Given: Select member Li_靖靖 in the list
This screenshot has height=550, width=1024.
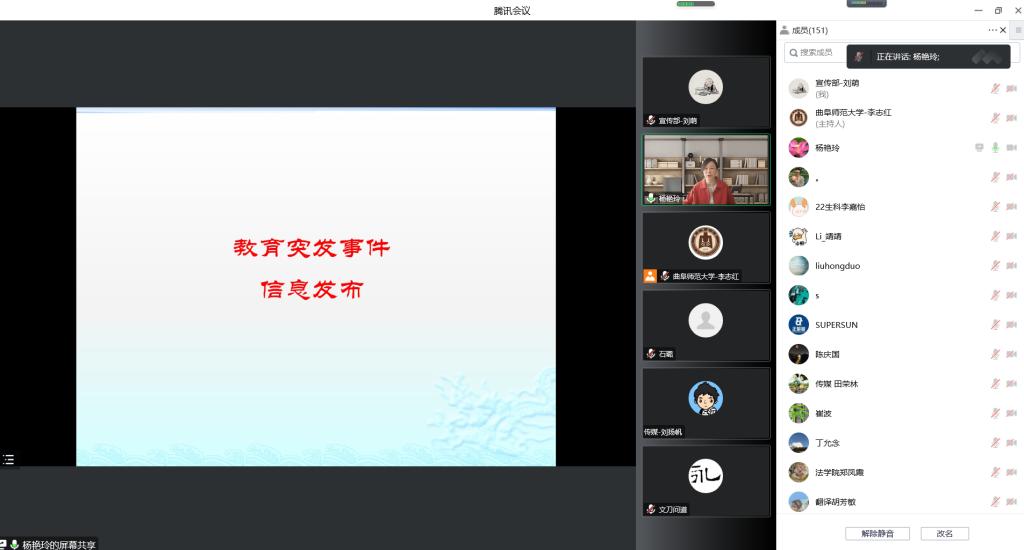Looking at the screenshot, I should (828, 237).
